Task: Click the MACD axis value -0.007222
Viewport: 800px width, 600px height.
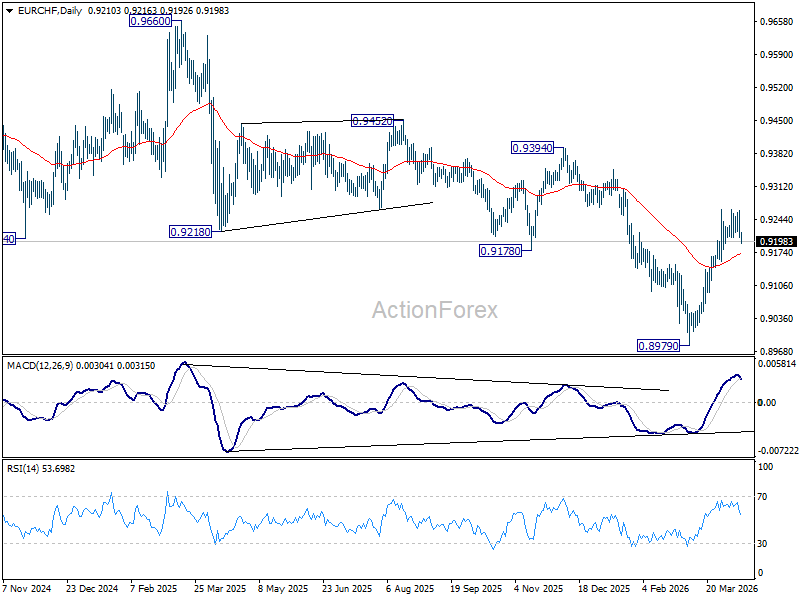Action: [x=778, y=451]
